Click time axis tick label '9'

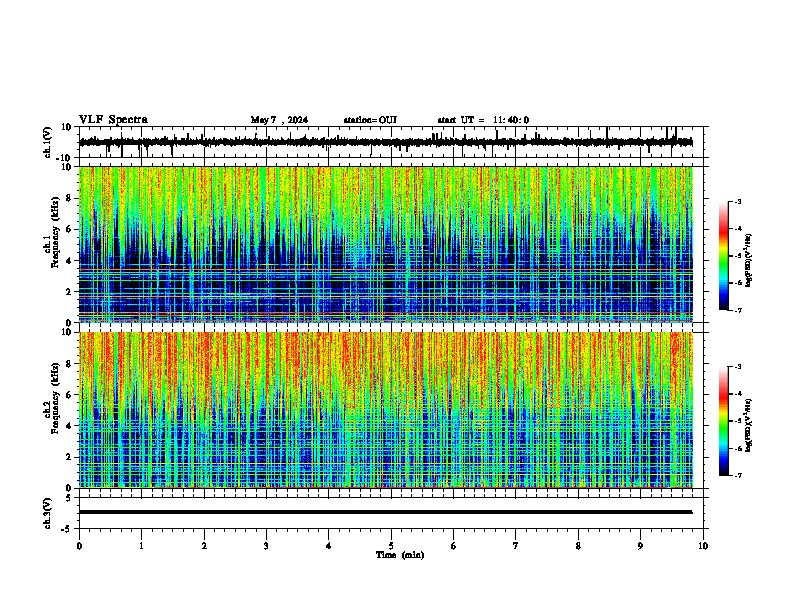click(x=640, y=546)
